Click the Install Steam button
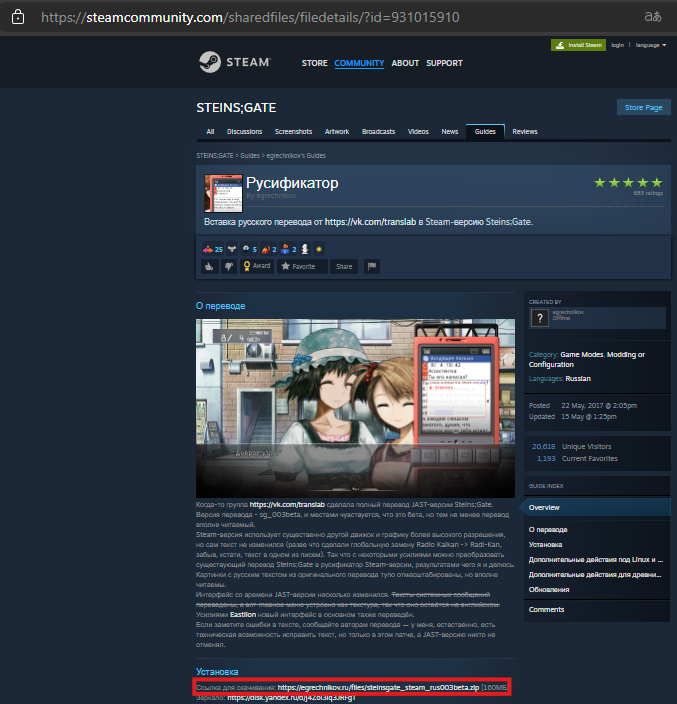Viewport: 677px width, 704px height. tap(578, 45)
